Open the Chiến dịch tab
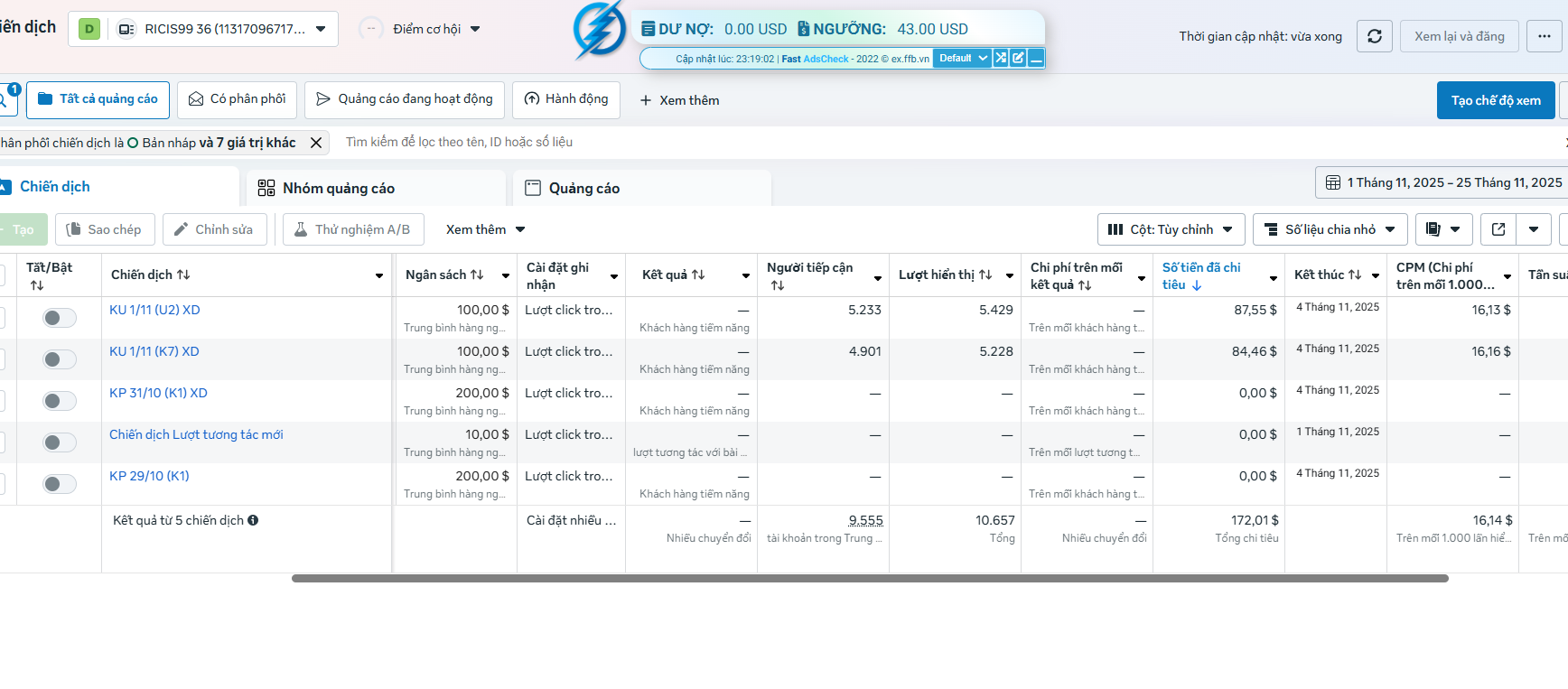 pos(117,187)
